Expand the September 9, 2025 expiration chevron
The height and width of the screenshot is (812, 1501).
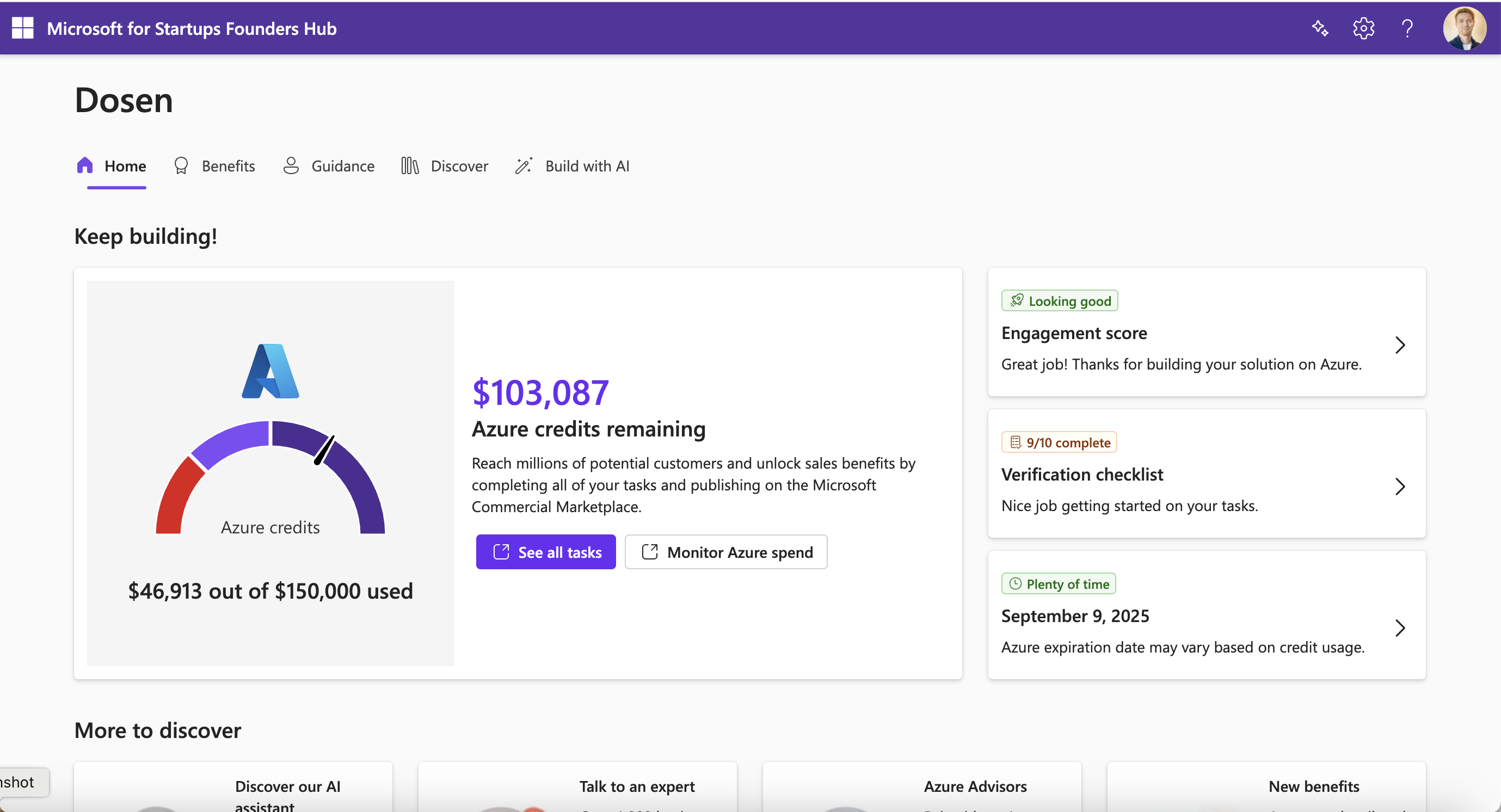pos(1400,628)
